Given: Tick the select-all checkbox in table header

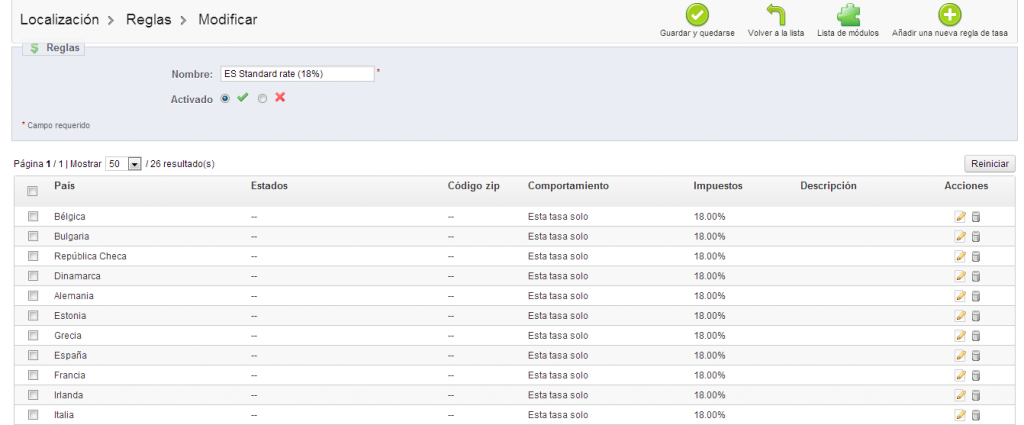Looking at the screenshot, I should click(x=33, y=191).
